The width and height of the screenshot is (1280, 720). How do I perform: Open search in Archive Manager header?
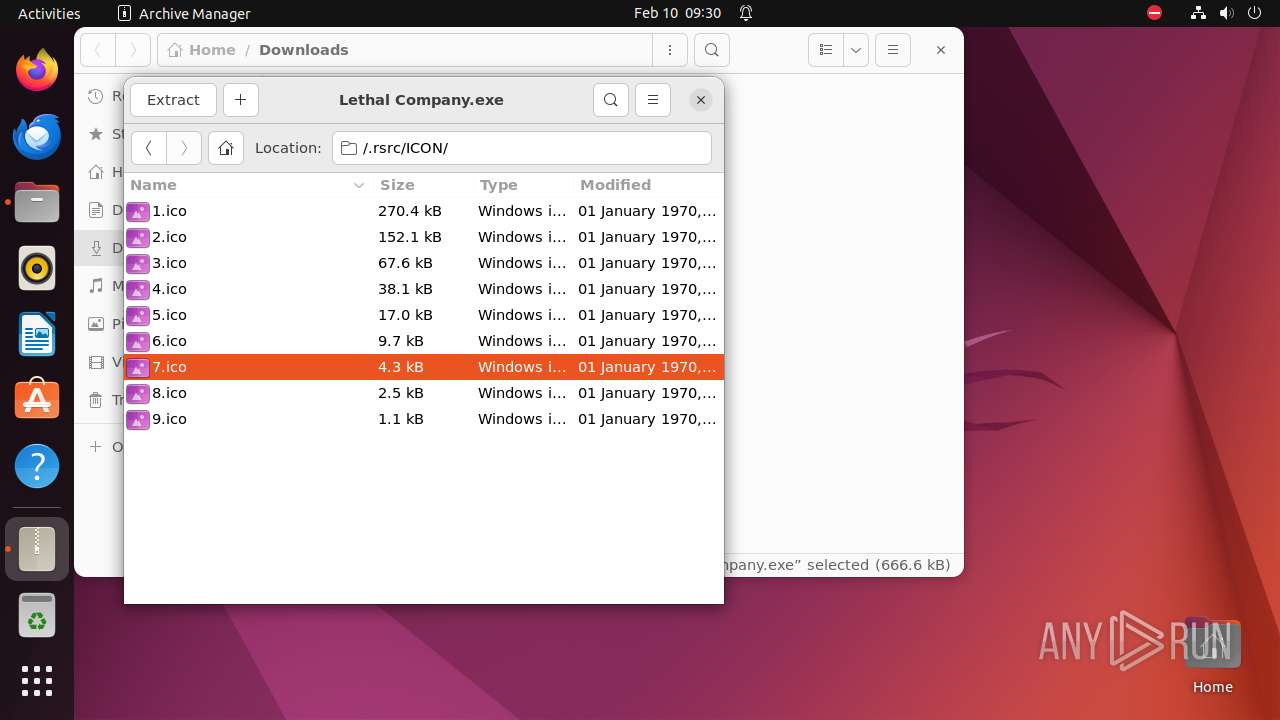pyautogui.click(x=611, y=100)
